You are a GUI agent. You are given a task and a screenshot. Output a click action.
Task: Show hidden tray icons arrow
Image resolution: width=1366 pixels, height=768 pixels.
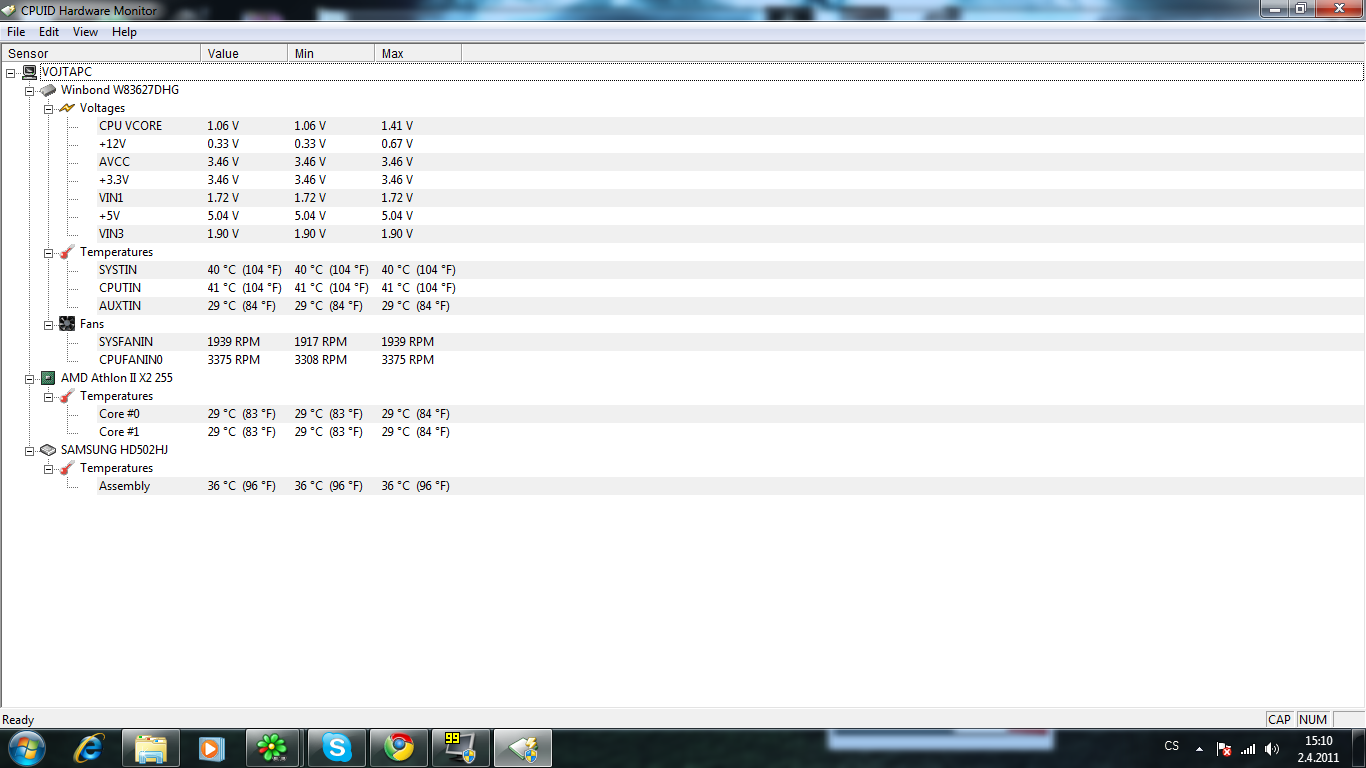(1199, 749)
